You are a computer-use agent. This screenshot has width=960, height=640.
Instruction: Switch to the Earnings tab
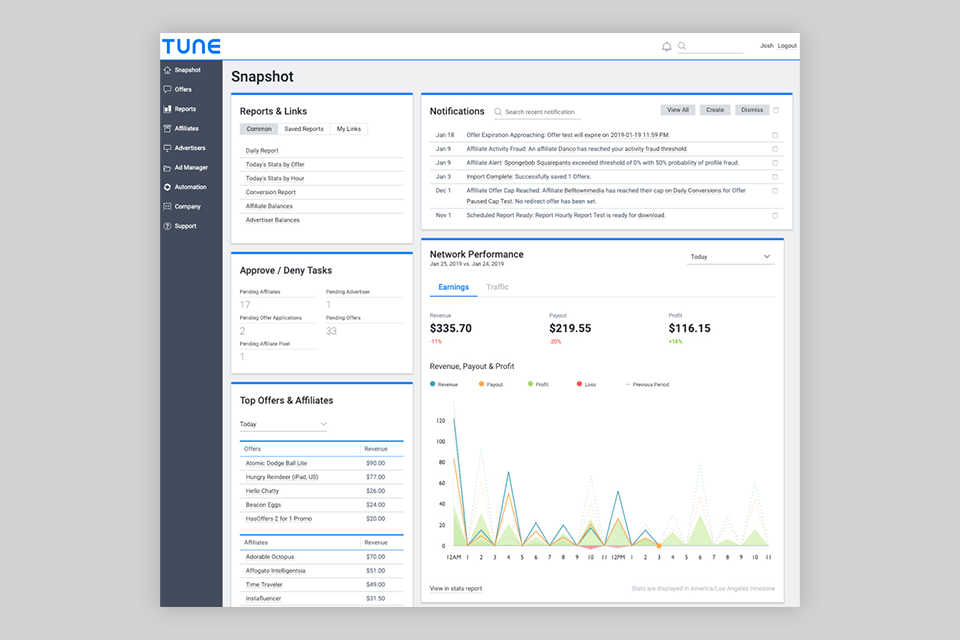454,287
